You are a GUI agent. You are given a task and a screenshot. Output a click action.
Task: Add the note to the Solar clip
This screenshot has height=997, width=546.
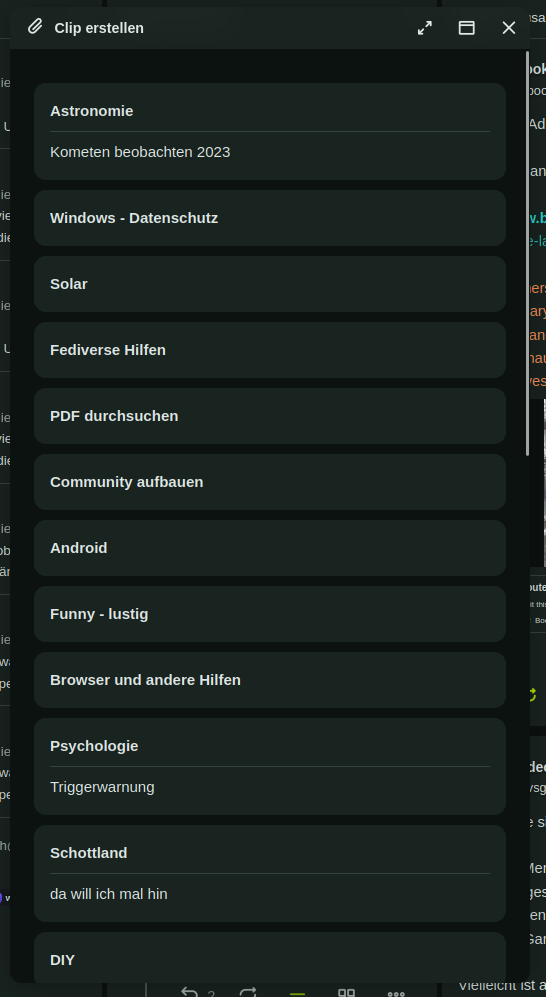click(x=270, y=284)
